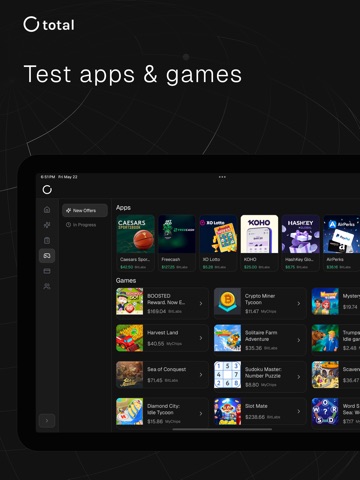The width and height of the screenshot is (360, 480).
Task: Open the three-dots menu at top of tablet
Action: (x=222, y=177)
